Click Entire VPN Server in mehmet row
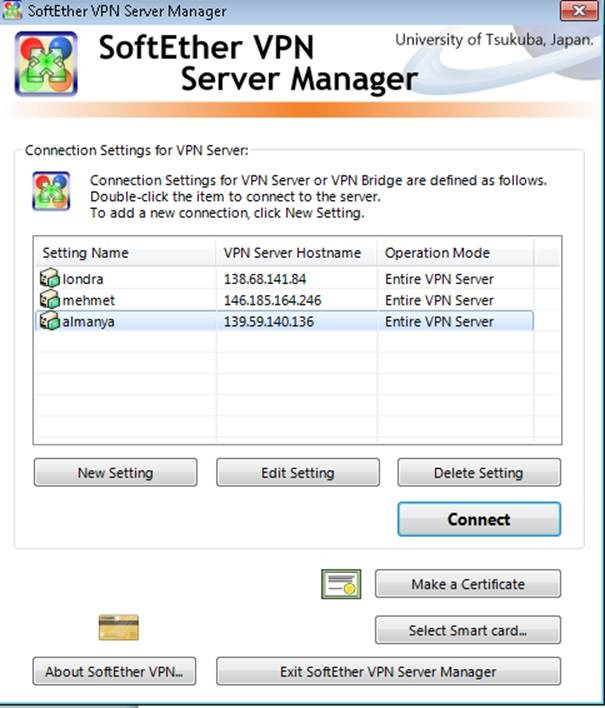 click(x=439, y=300)
